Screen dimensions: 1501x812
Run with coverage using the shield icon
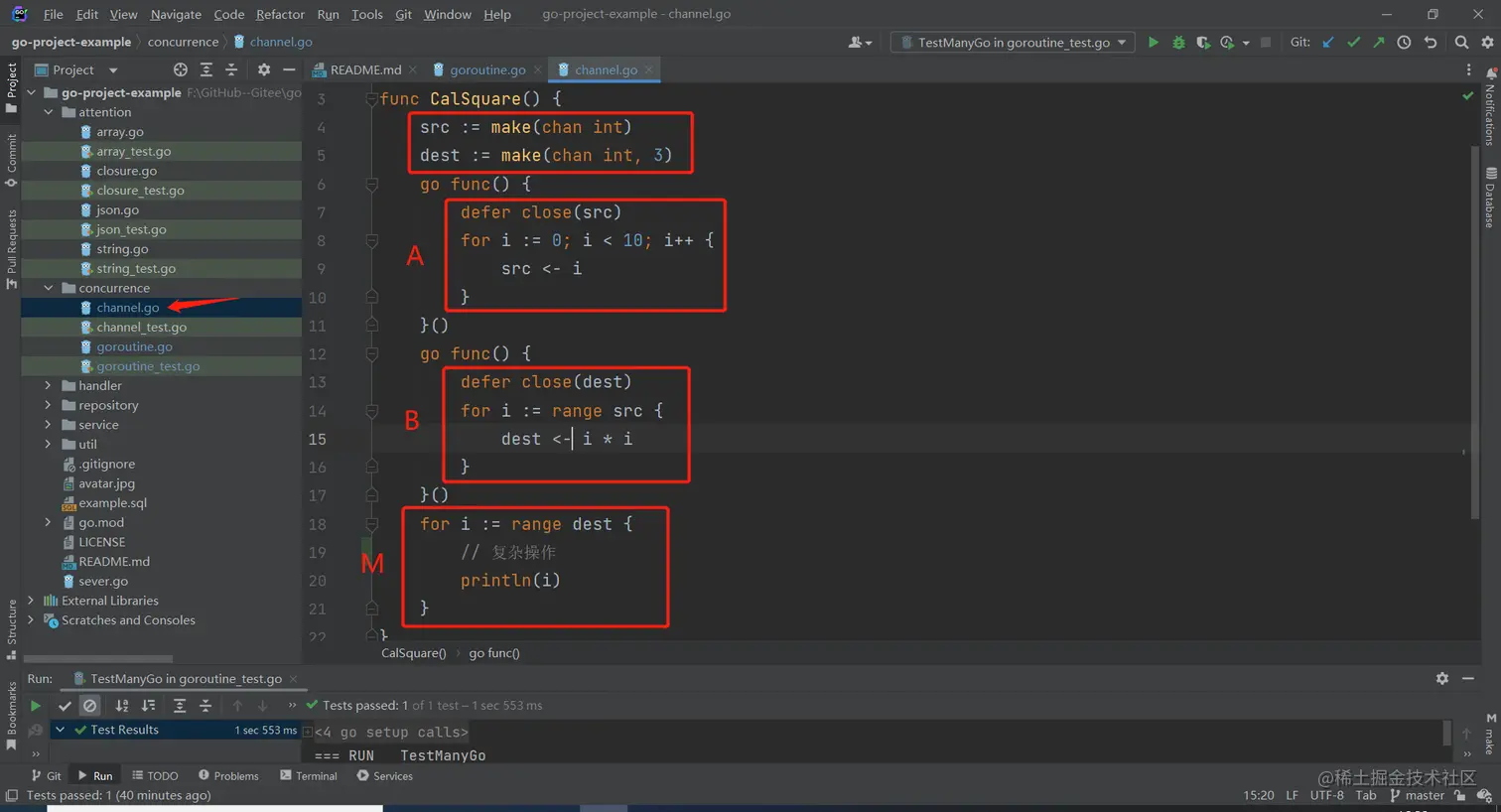pyautogui.click(x=1203, y=43)
